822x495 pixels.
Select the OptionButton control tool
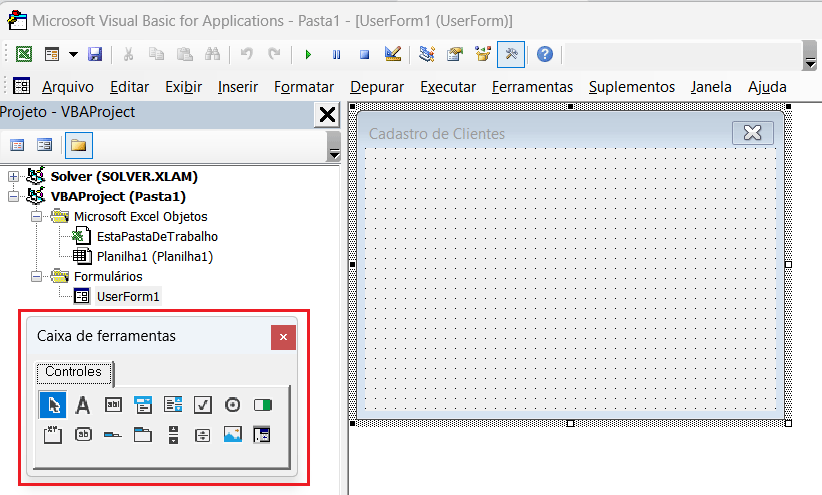point(232,405)
